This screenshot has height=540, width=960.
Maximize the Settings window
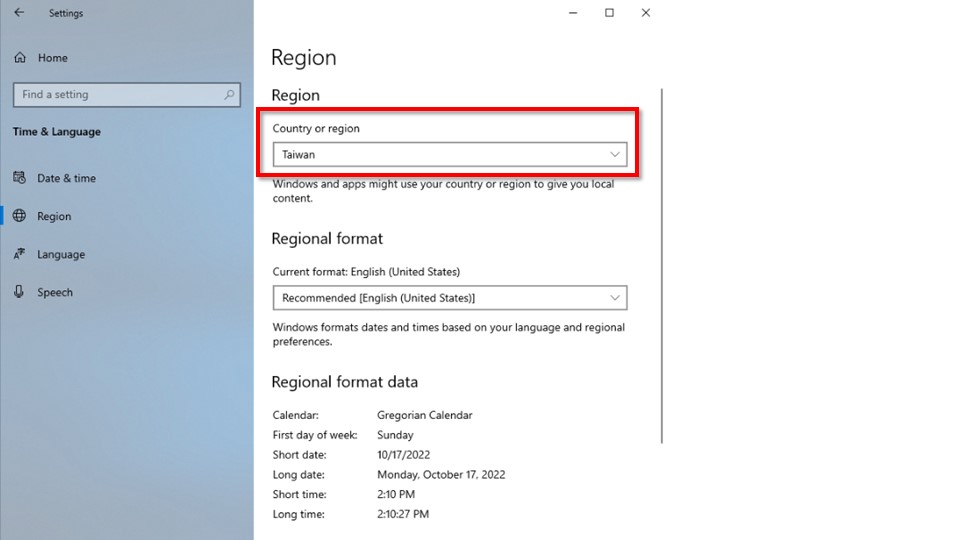609,13
